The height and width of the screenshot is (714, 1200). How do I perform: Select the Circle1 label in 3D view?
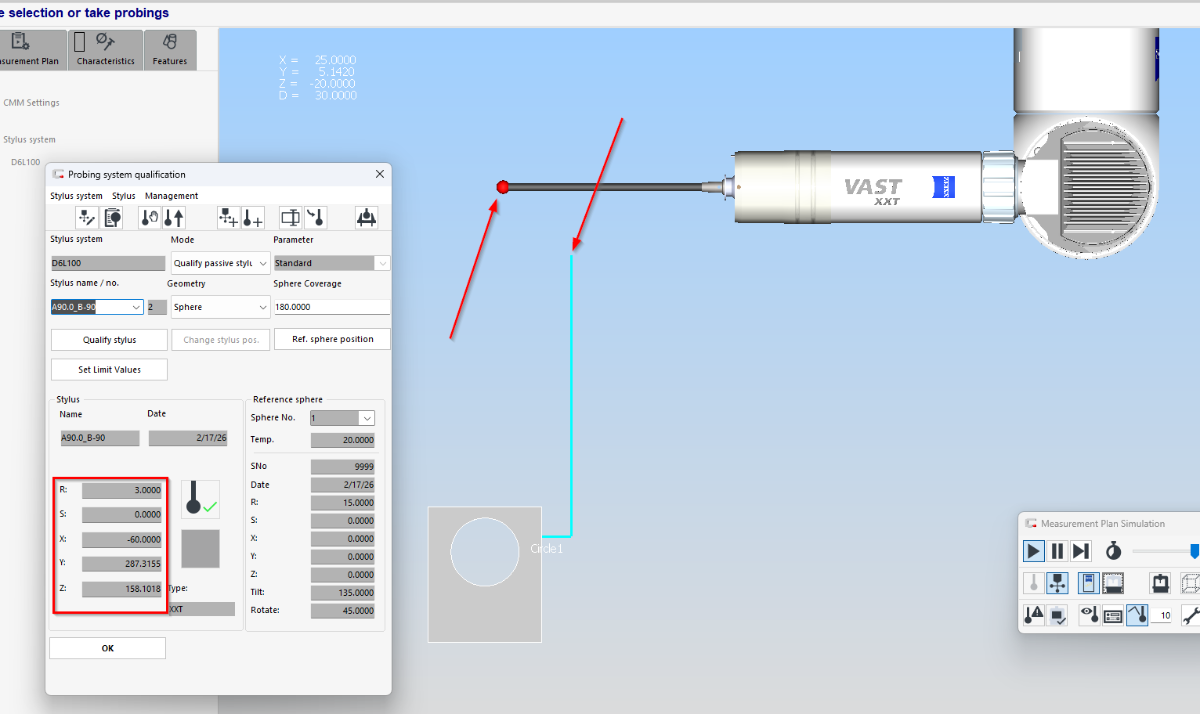pos(547,549)
